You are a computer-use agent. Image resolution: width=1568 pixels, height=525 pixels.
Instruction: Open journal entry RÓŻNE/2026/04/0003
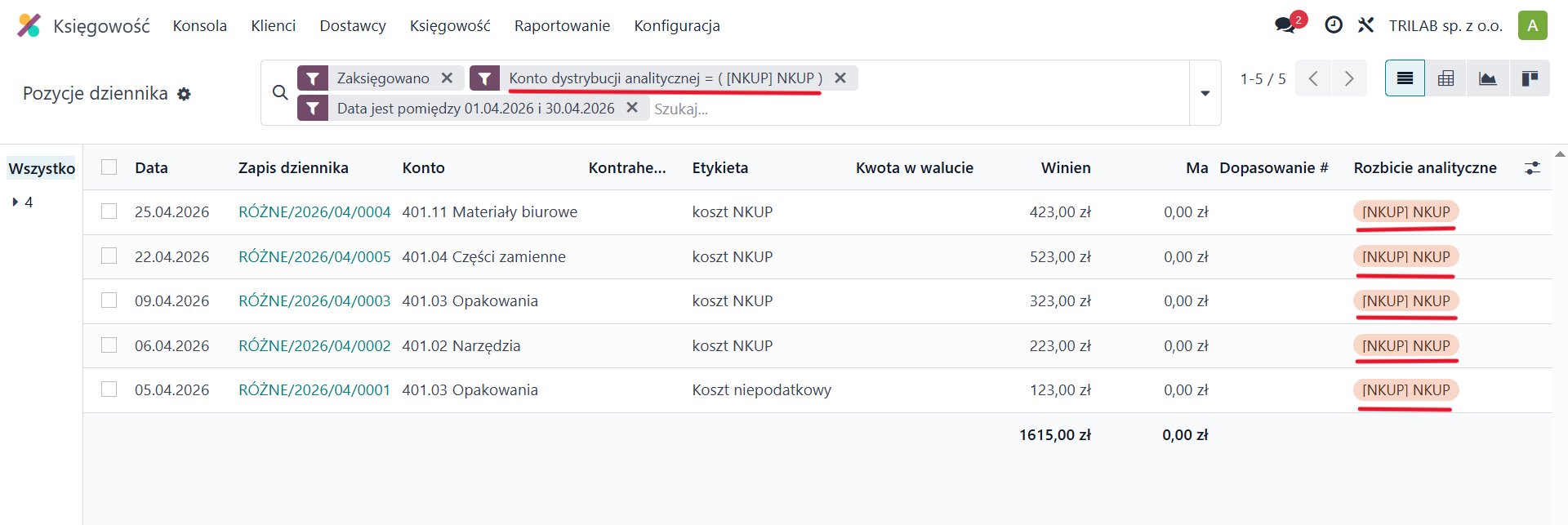coord(314,301)
